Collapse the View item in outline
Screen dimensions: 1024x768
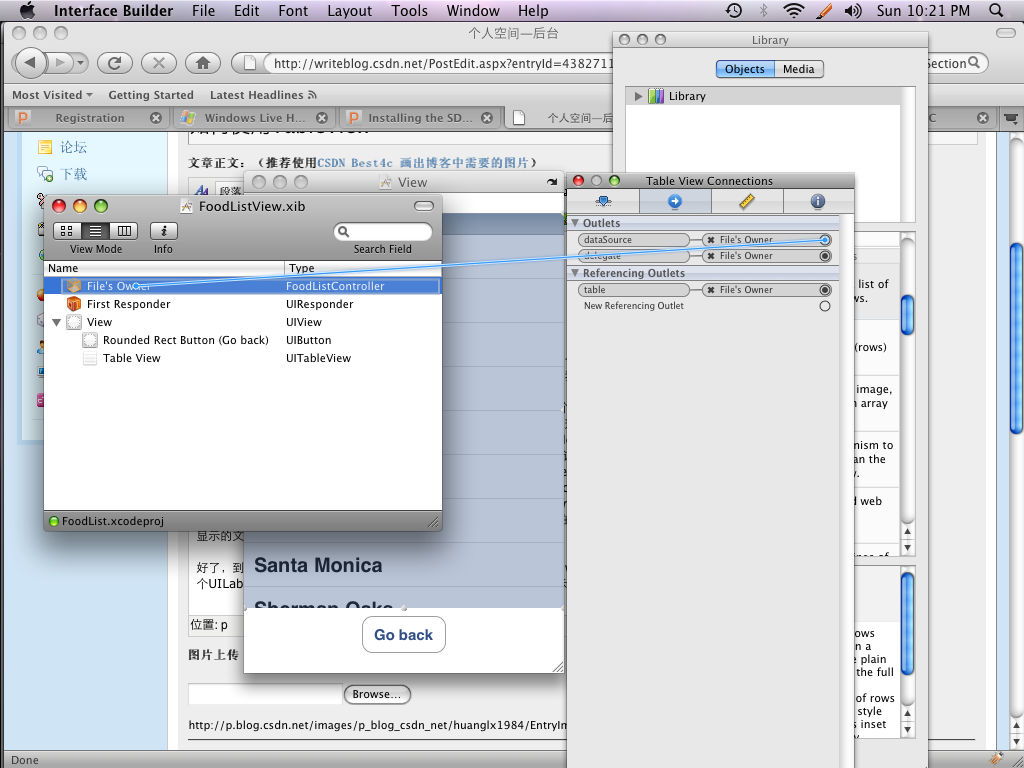[x=57, y=322]
